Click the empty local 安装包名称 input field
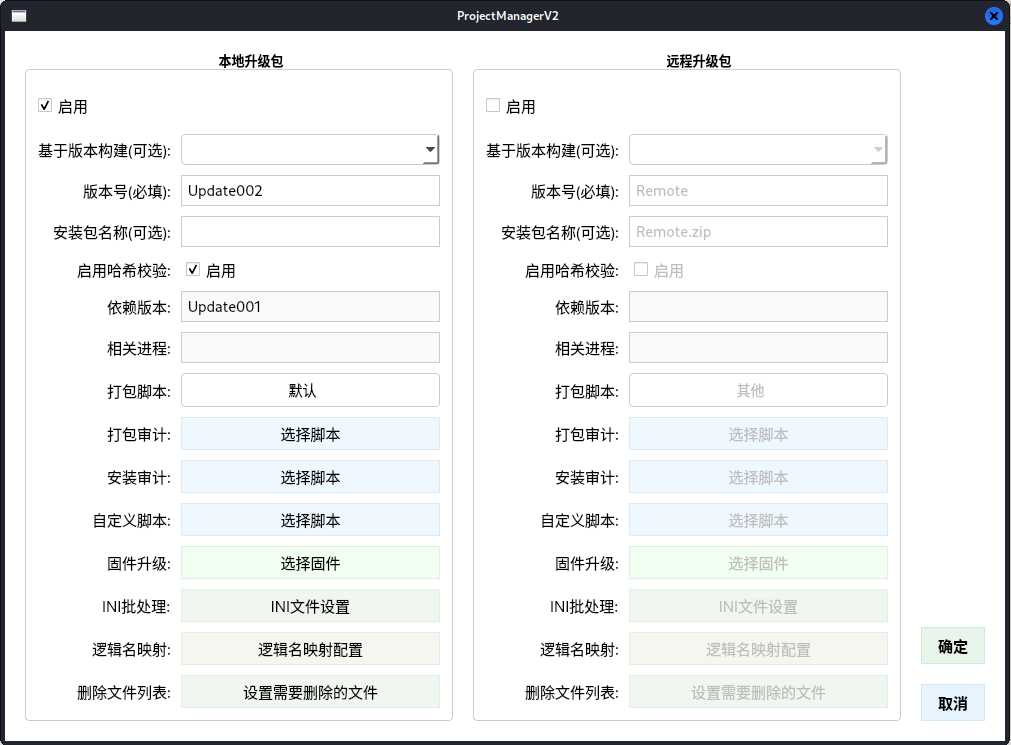This screenshot has width=1011, height=745. [x=310, y=232]
